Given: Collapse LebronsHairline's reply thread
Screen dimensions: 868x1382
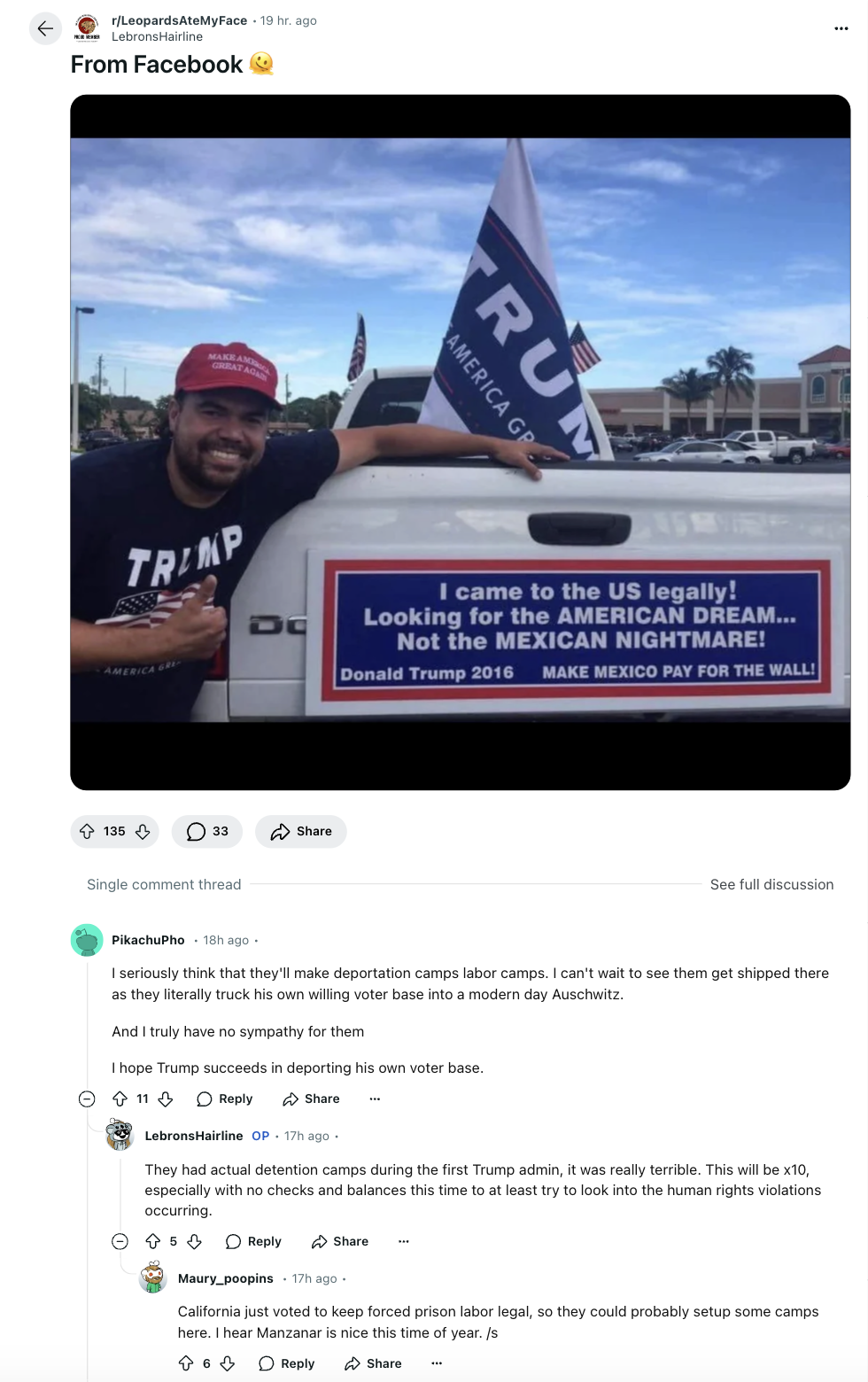Looking at the screenshot, I should pyautogui.click(x=120, y=1241).
